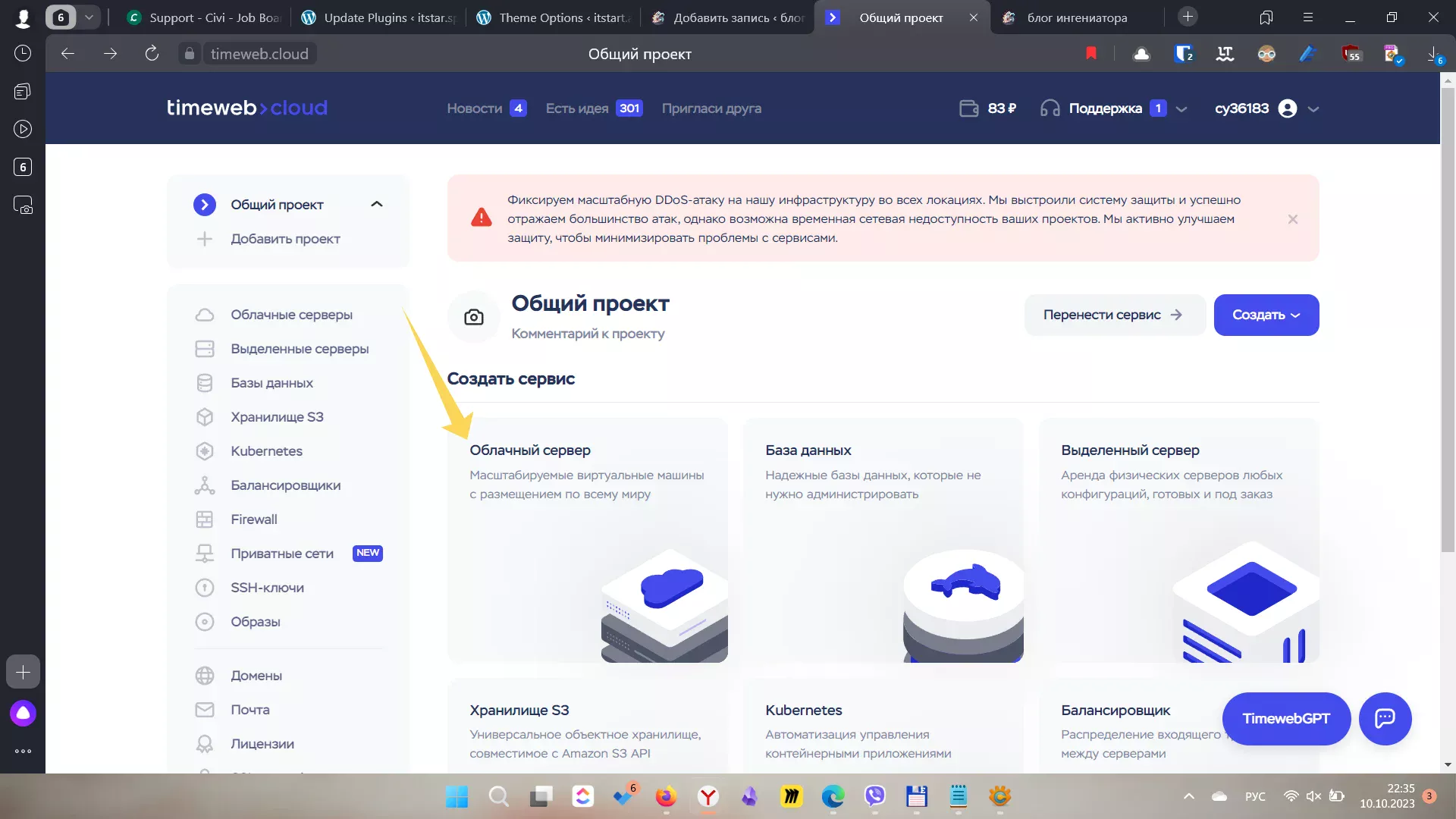Image resolution: width=1456 pixels, height=819 pixels.
Task: Open the load balancers node icon
Action: point(205,485)
